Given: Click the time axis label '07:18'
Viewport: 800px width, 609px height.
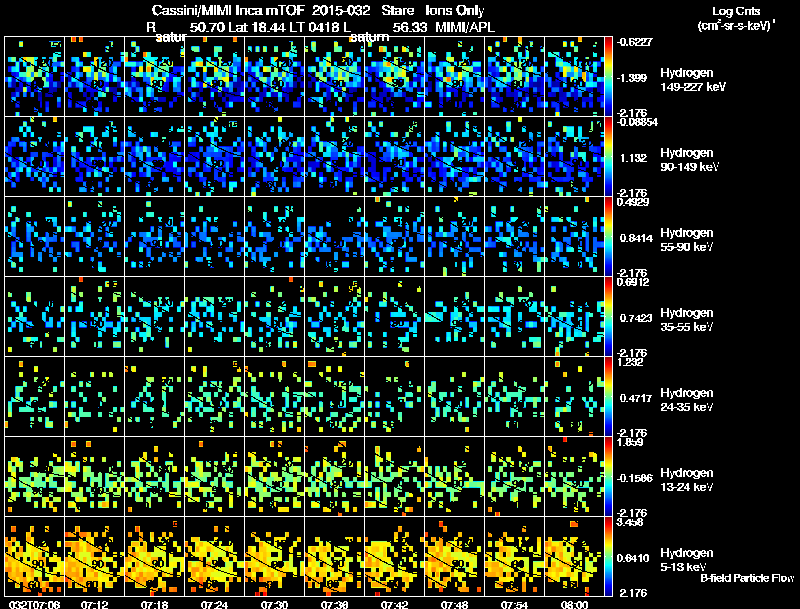Looking at the screenshot, I should 155,604.
